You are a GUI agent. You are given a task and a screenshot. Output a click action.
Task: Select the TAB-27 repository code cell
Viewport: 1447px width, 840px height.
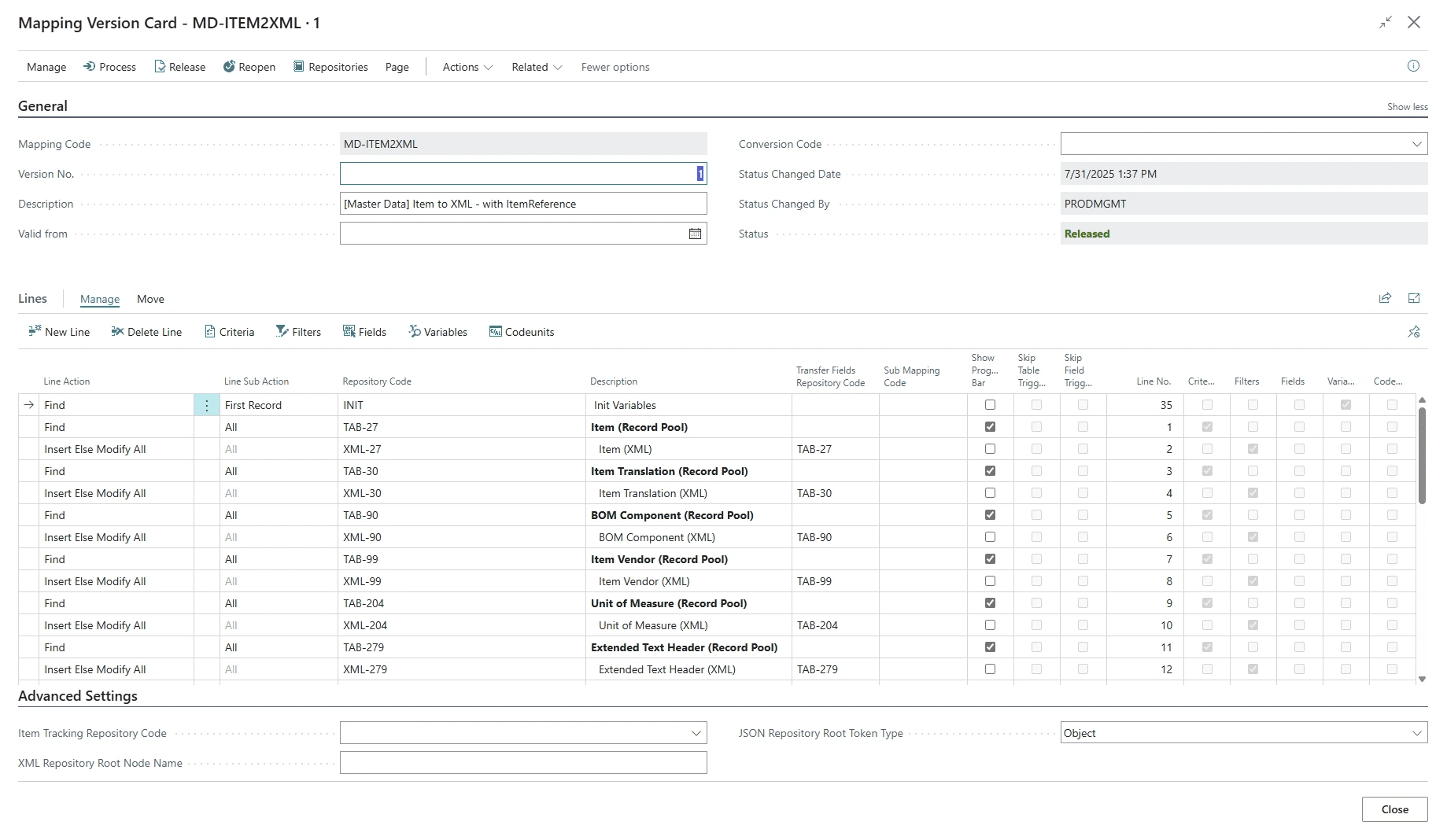coord(462,427)
